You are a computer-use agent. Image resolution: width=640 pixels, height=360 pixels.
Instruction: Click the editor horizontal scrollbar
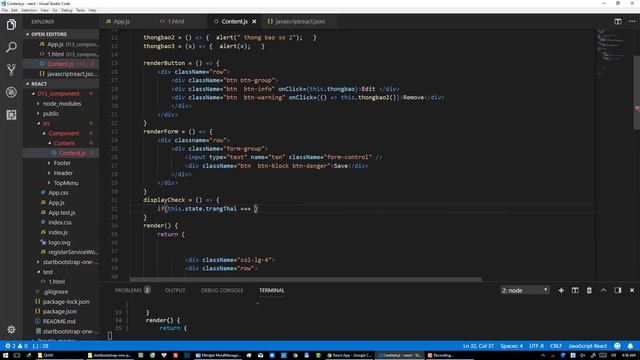click(x=305, y=280)
